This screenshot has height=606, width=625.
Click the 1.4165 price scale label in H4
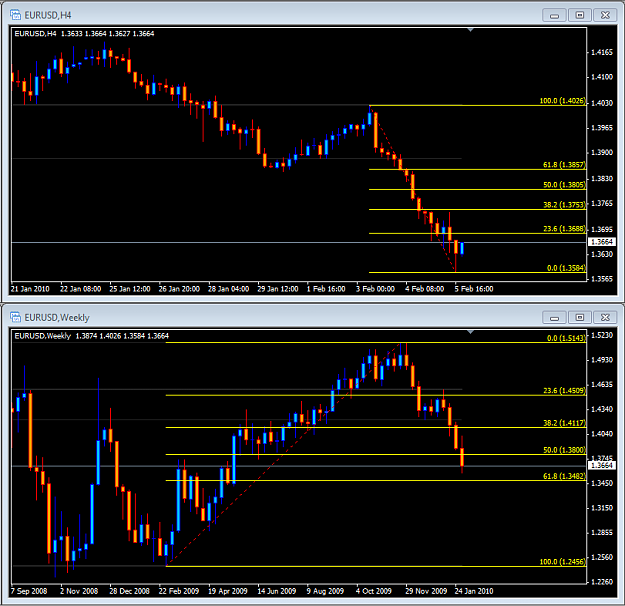[602, 52]
